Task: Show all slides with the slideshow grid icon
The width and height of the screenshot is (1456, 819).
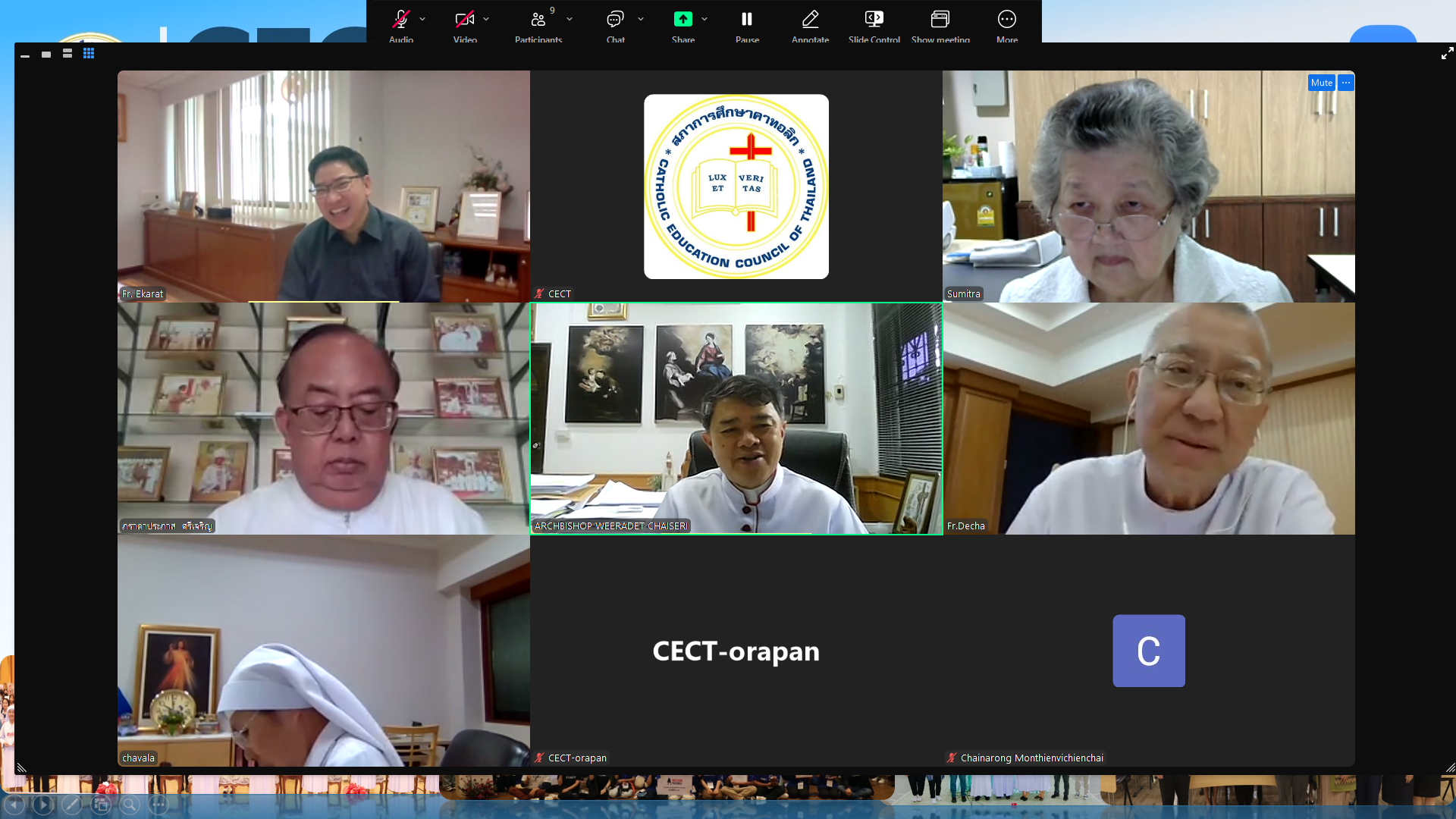Action: coord(101,805)
